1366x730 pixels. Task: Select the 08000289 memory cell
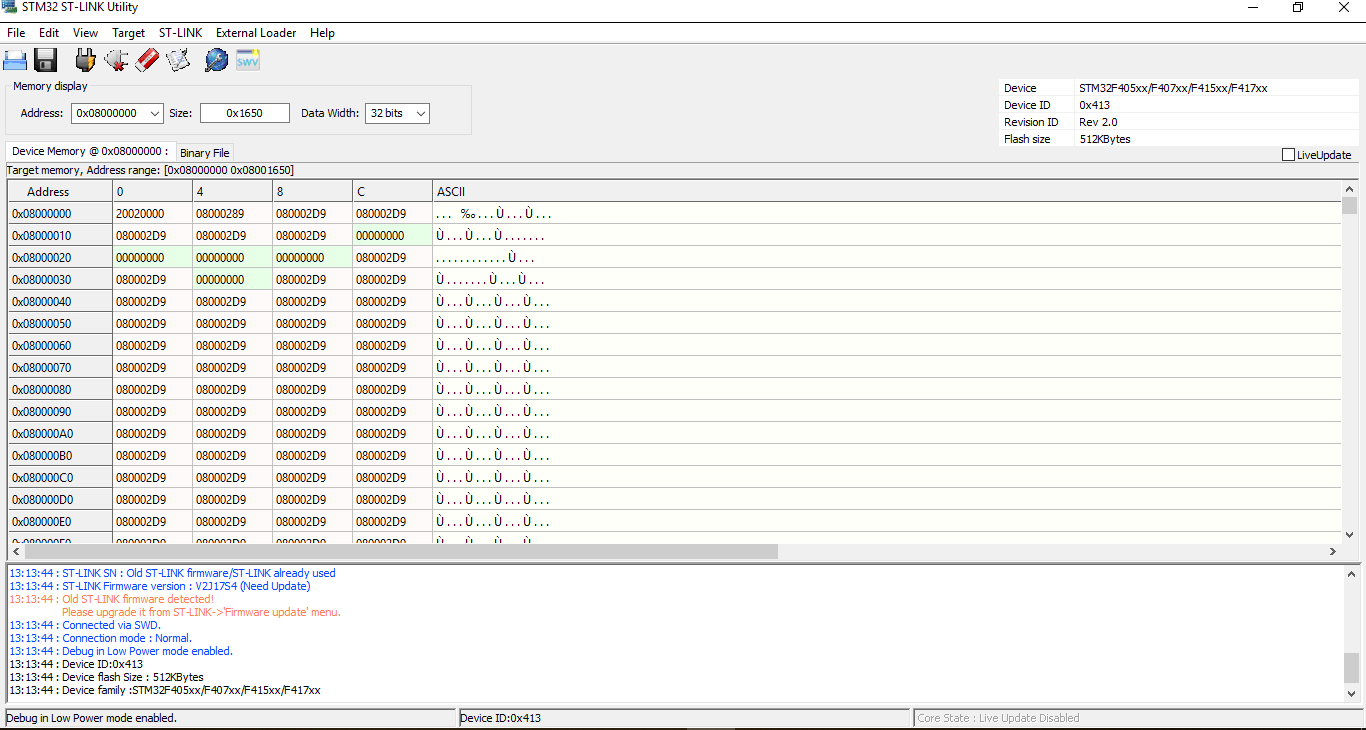point(232,214)
